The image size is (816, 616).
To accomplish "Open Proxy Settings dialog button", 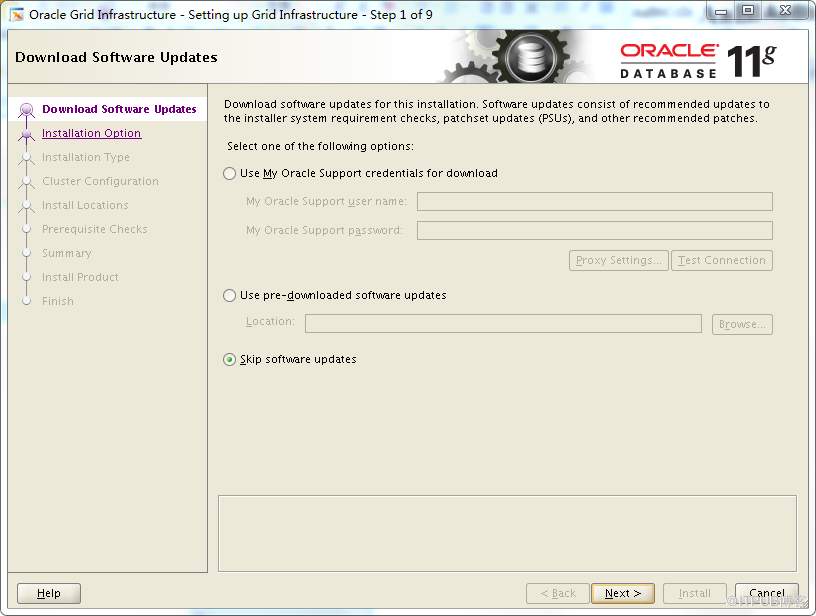I will (619, 261).
